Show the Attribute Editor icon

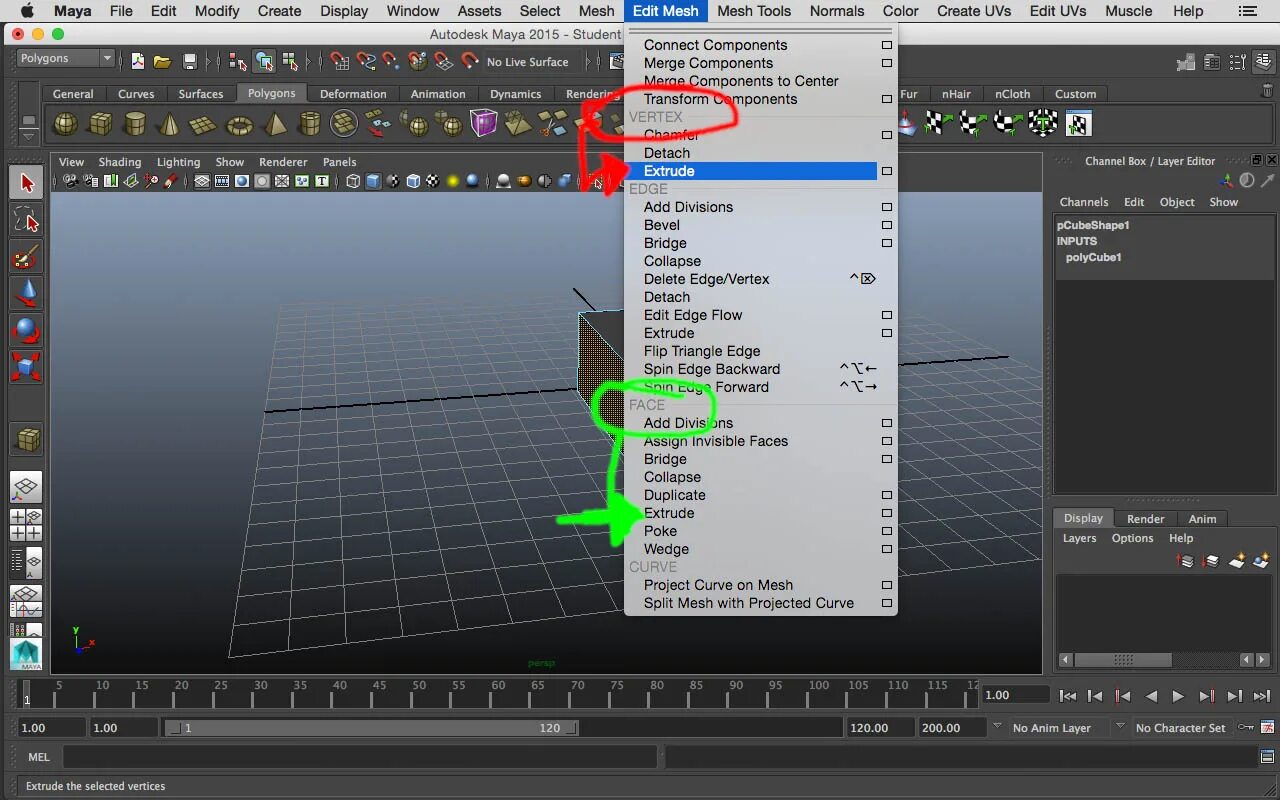coord(1211,62)
